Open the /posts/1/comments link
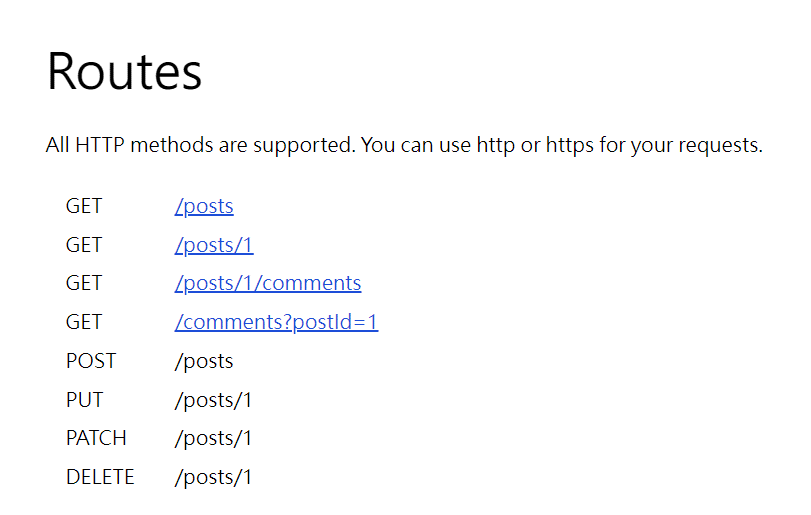Screen dimensions: 811x515 (267, 283)
